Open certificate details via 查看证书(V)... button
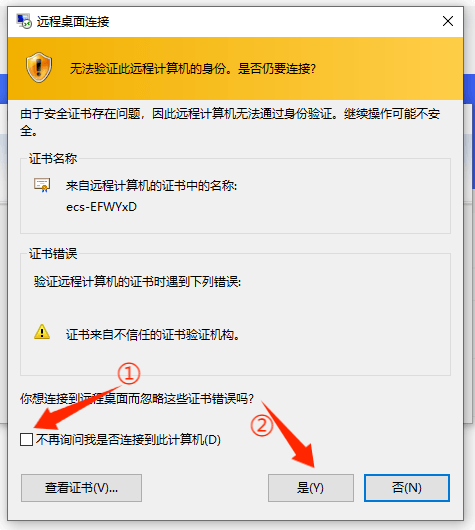This screenshot has width=475, height=530. 81,488
